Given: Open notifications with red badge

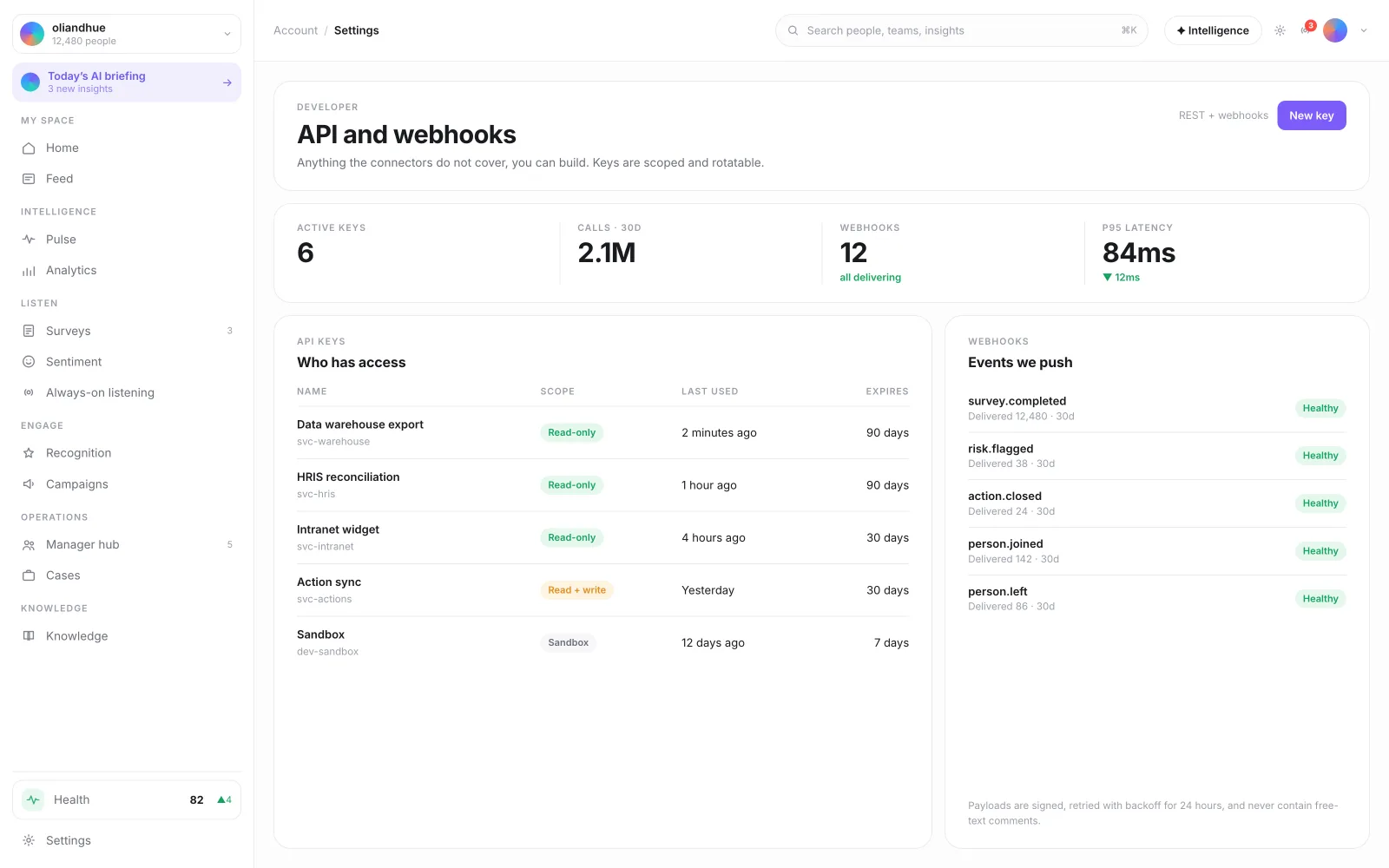Looking at the screenshot, I should click(1307, 30).
